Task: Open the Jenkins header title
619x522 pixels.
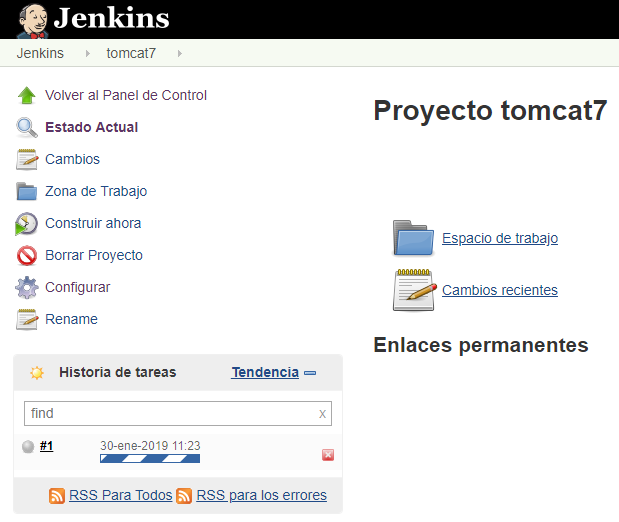Action: tap(111, 18)
